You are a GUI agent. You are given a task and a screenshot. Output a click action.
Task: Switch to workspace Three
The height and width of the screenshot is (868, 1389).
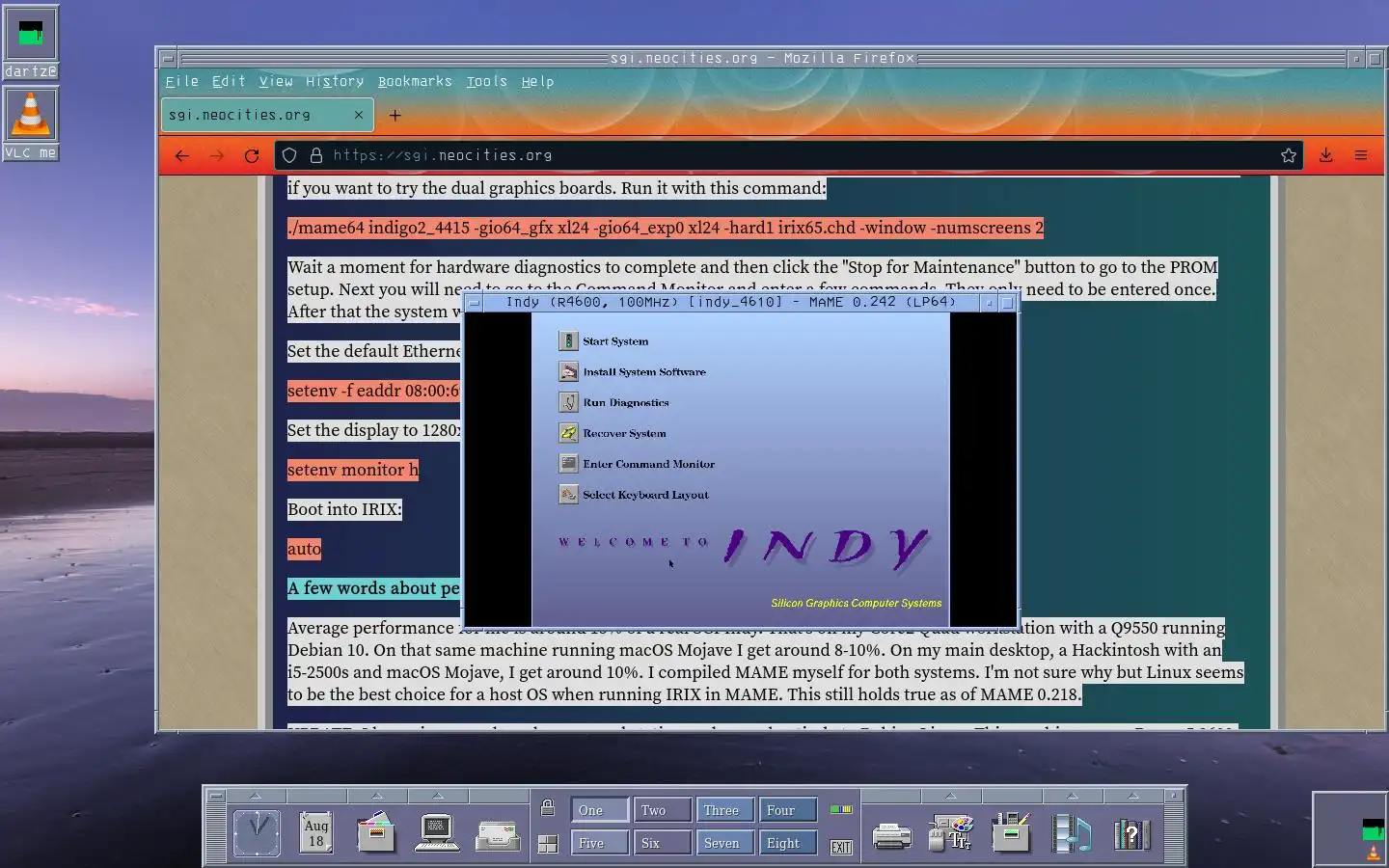[724, 810]
